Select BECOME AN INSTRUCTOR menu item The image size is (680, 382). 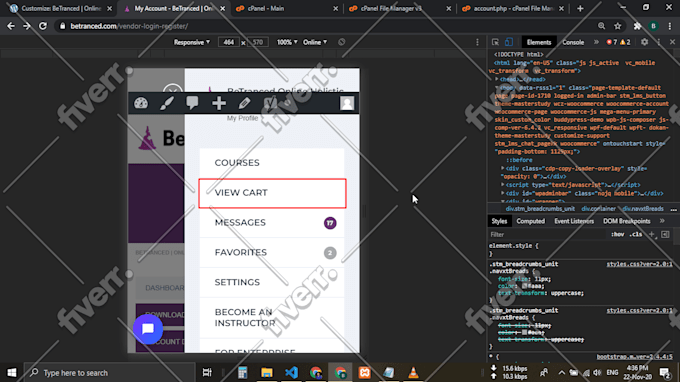272,317
